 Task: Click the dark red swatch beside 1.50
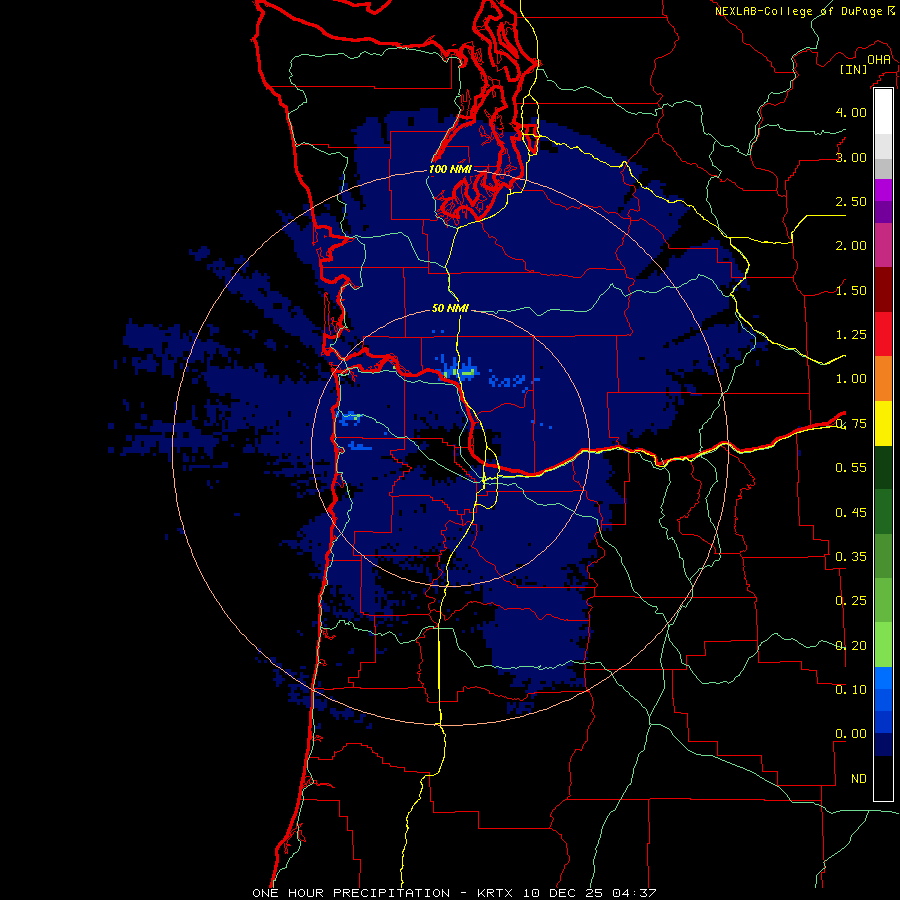883,290
